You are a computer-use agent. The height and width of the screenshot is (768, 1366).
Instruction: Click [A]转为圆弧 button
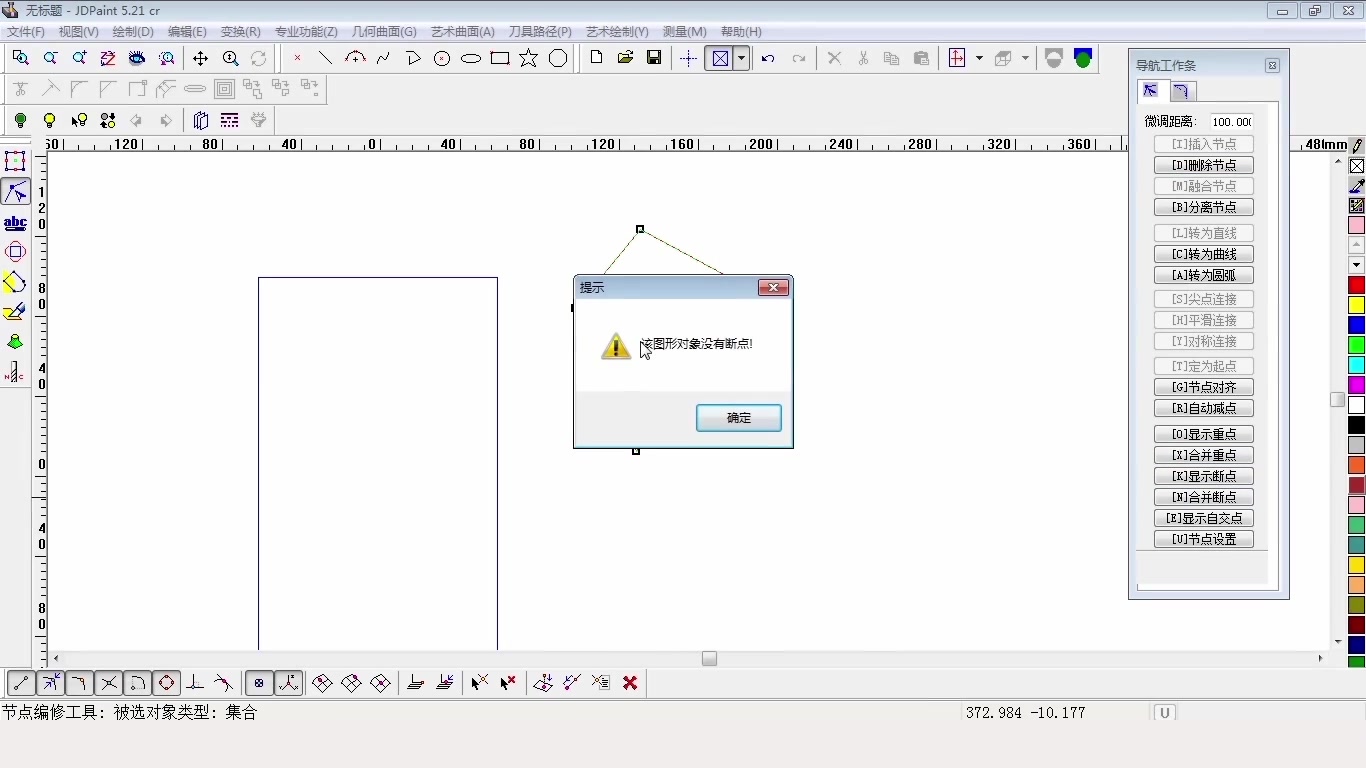(x=1204, y=275)
